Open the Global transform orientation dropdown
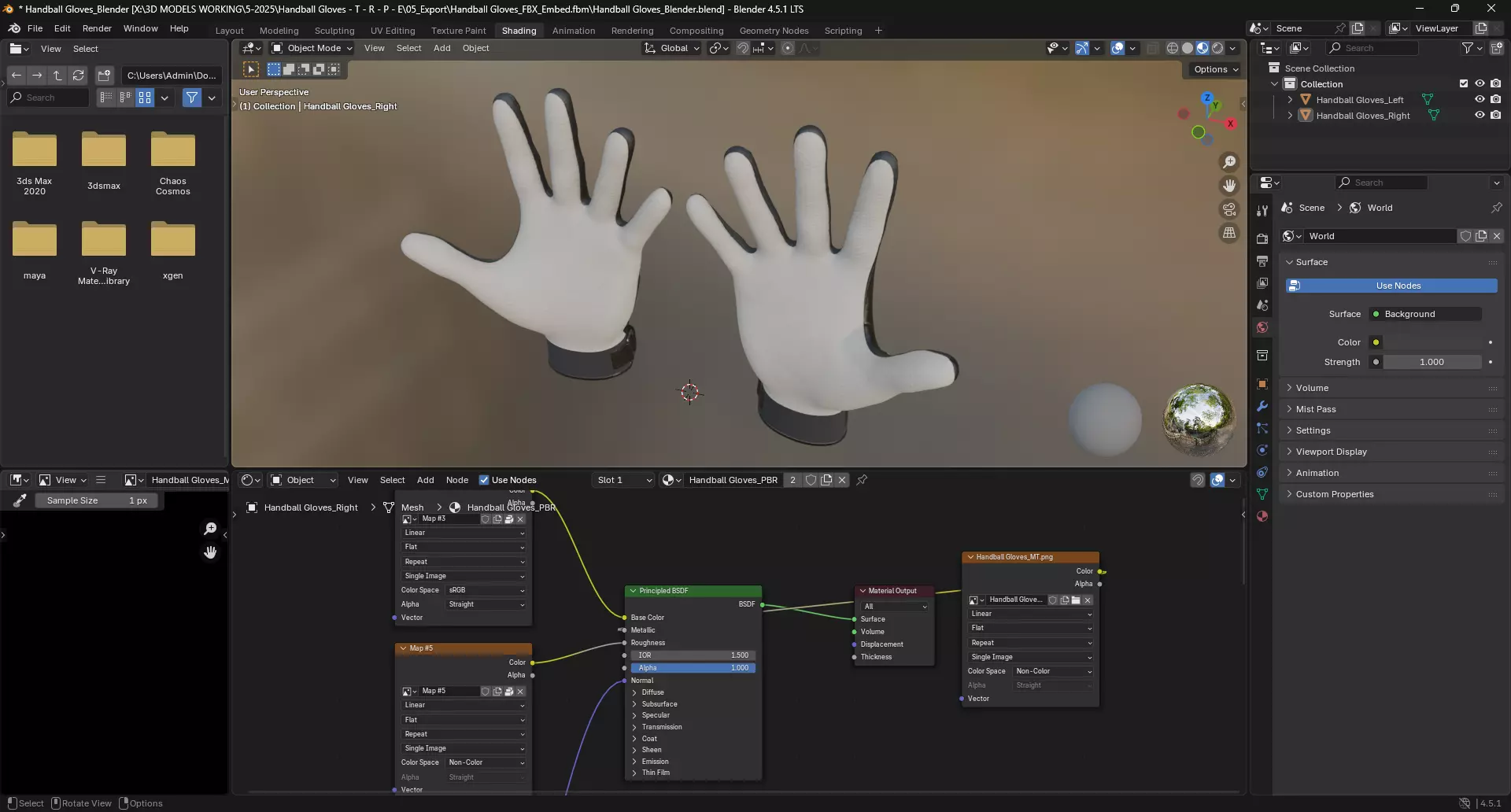 pyautogui.click(x=672, y=48)
